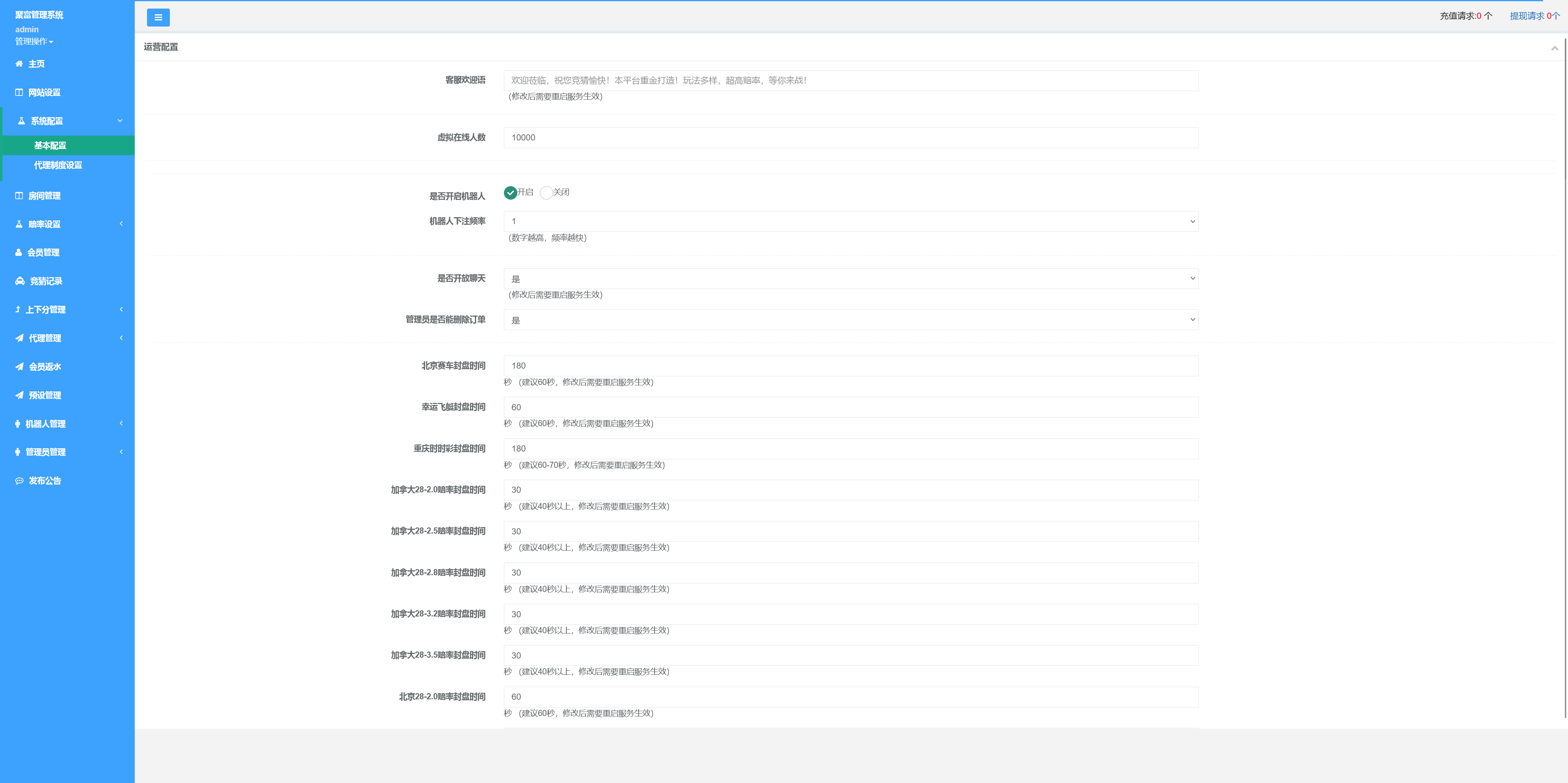The height and width of the screenshot is (783, 1568).
Task: Select the 关闭 robot radio button
Action: click(x=546, y=193)
